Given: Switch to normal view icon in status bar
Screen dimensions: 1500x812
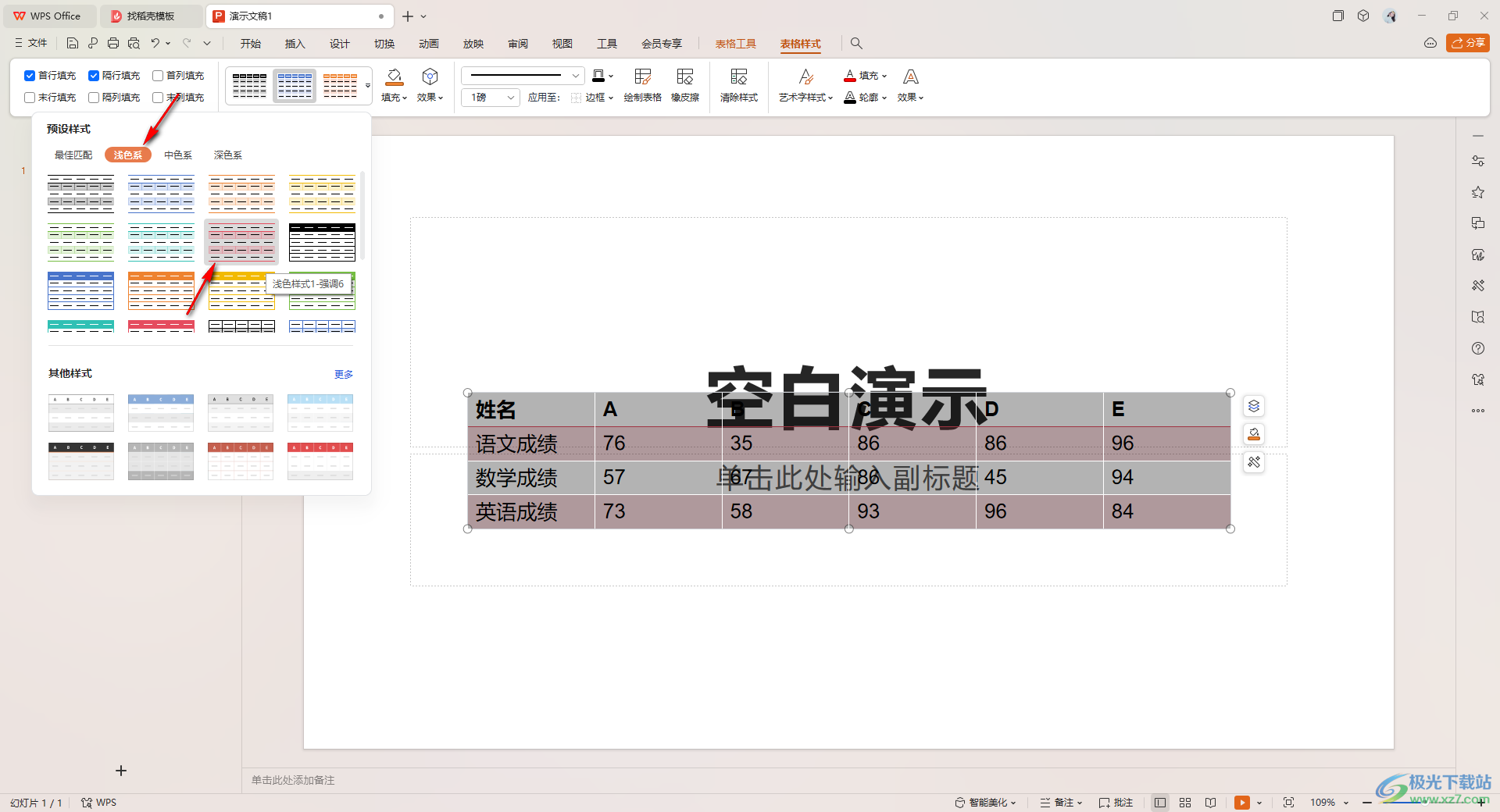Looking at the screenshot, I should pos(1160,803).
